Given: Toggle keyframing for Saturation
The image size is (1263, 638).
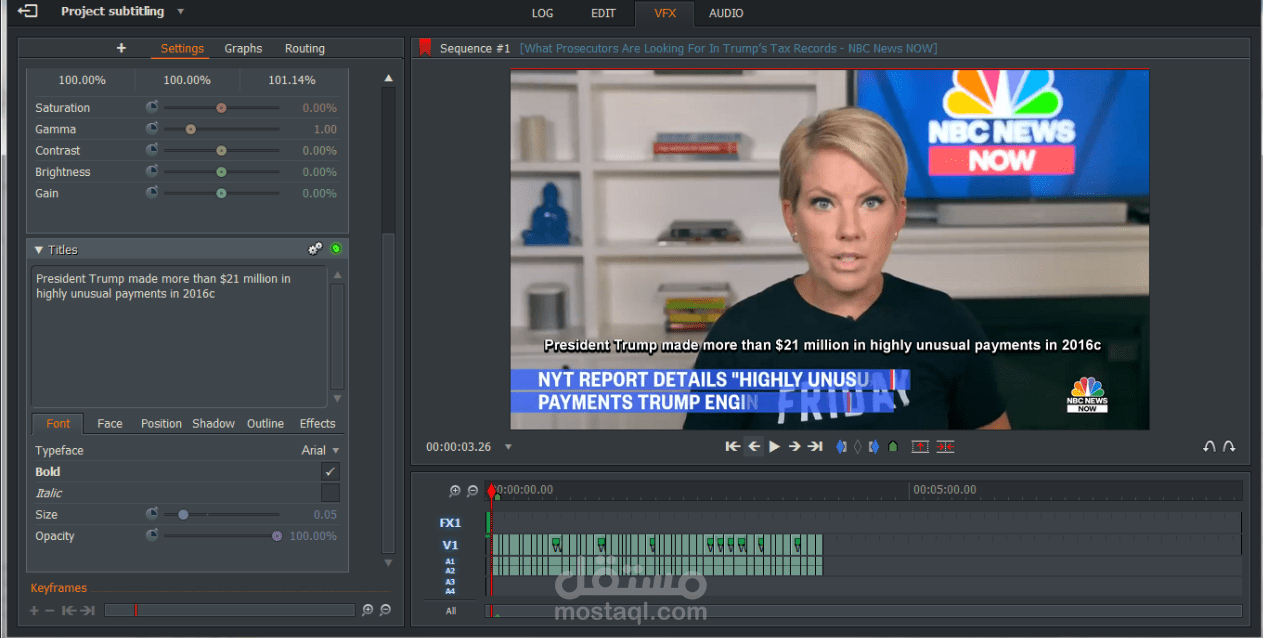Looking at the screenshot, I should coord(152,107).
